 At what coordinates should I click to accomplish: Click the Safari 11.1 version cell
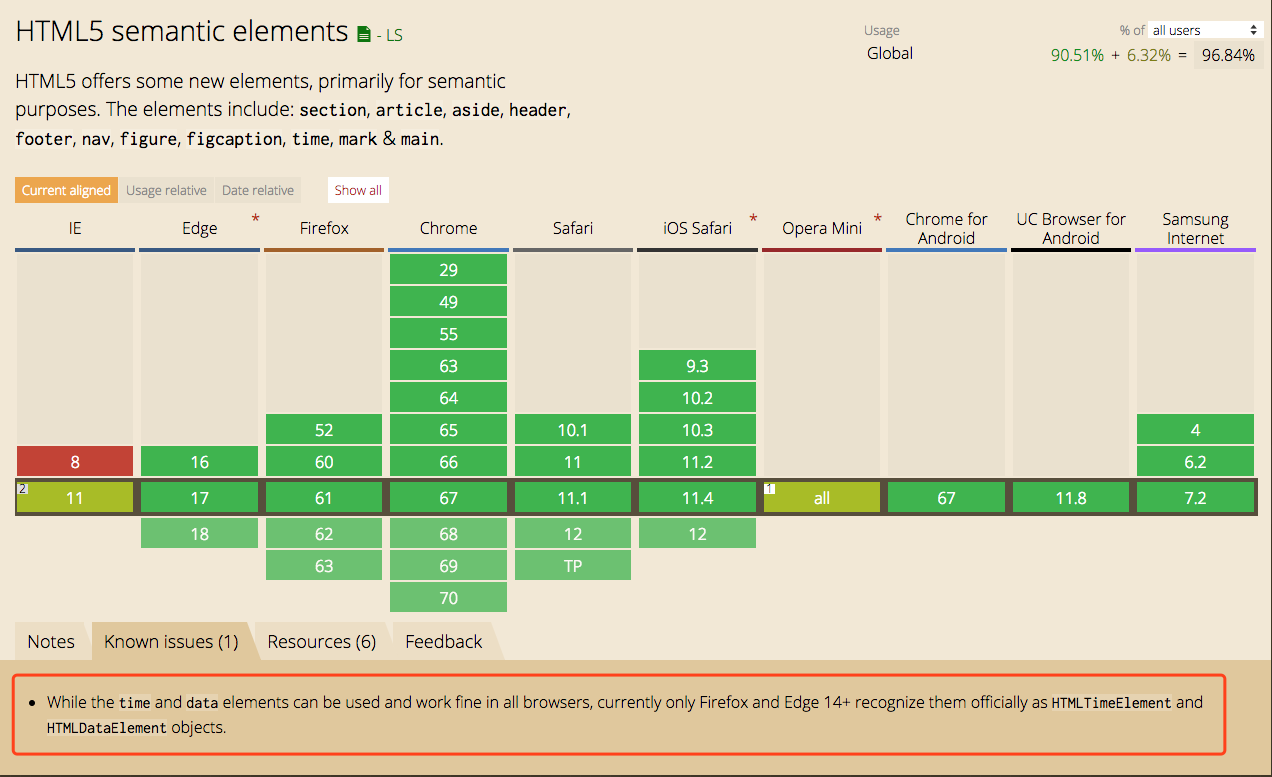(573, 498)
